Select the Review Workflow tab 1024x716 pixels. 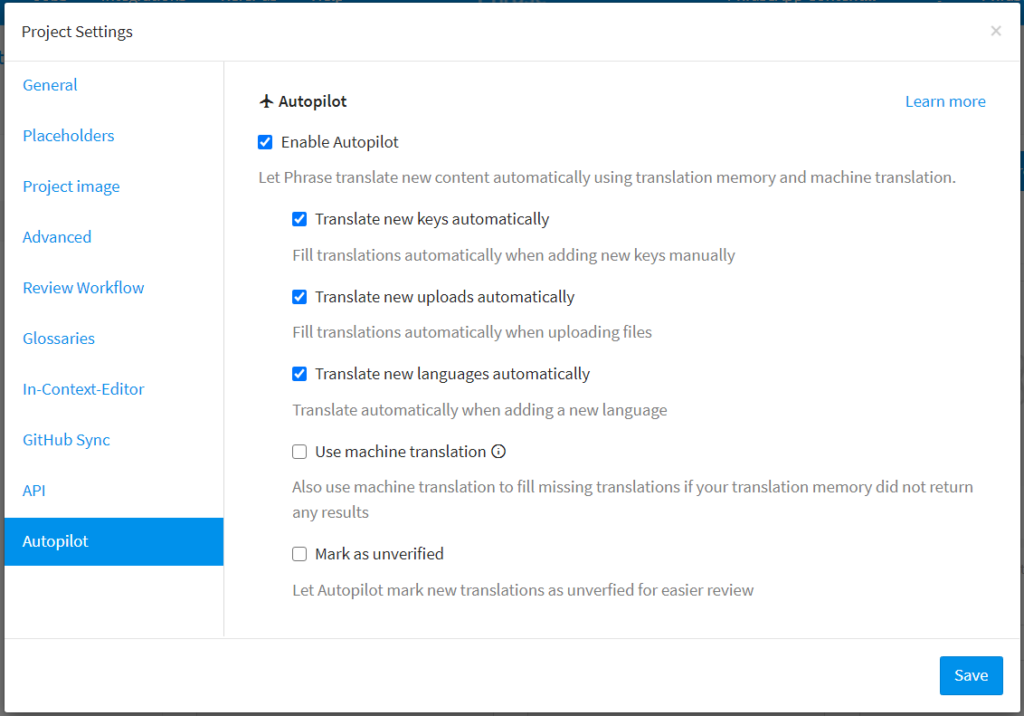(x=83, y=288)
